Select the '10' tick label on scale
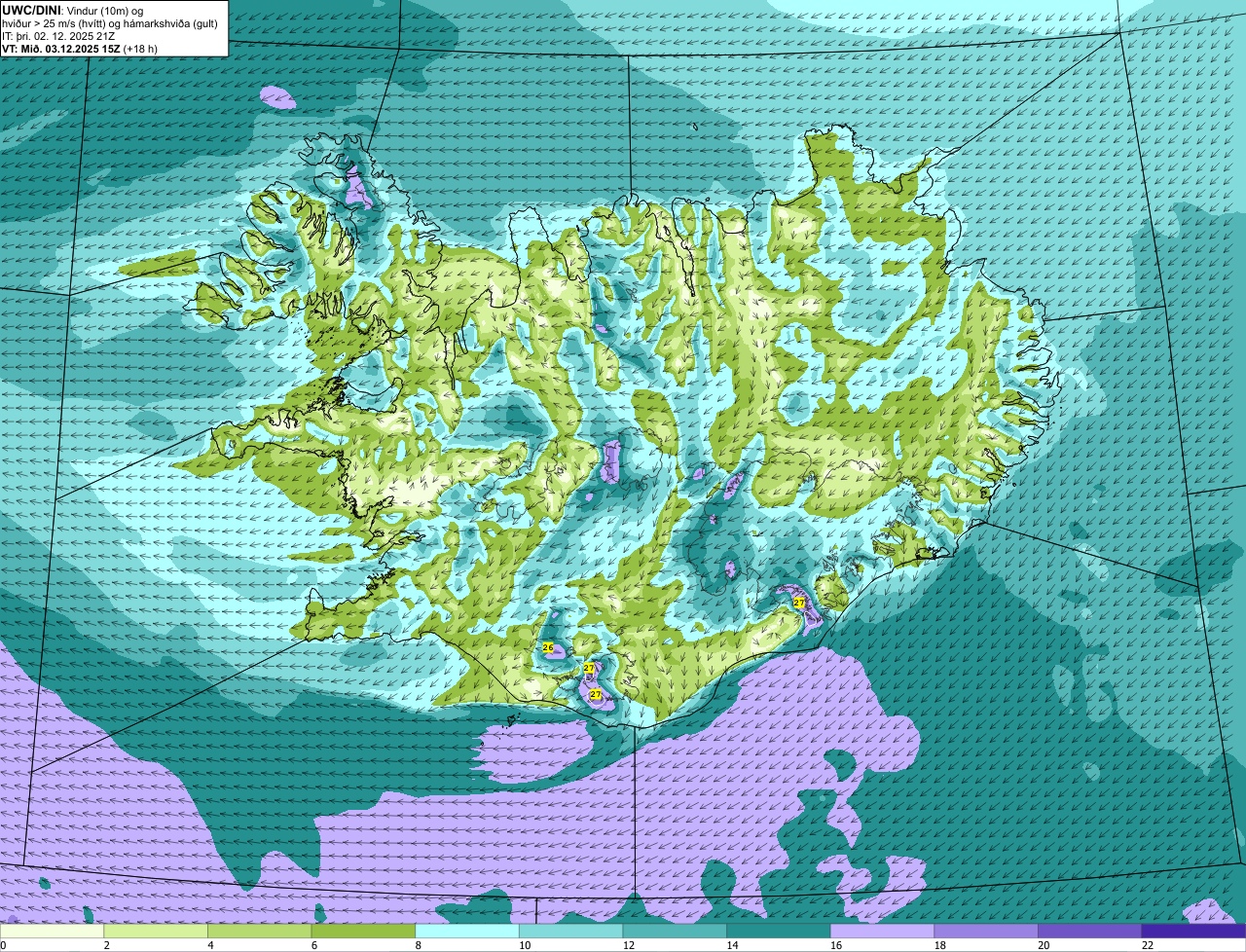The image size is (1246, 952). click(x=525, y=945)
